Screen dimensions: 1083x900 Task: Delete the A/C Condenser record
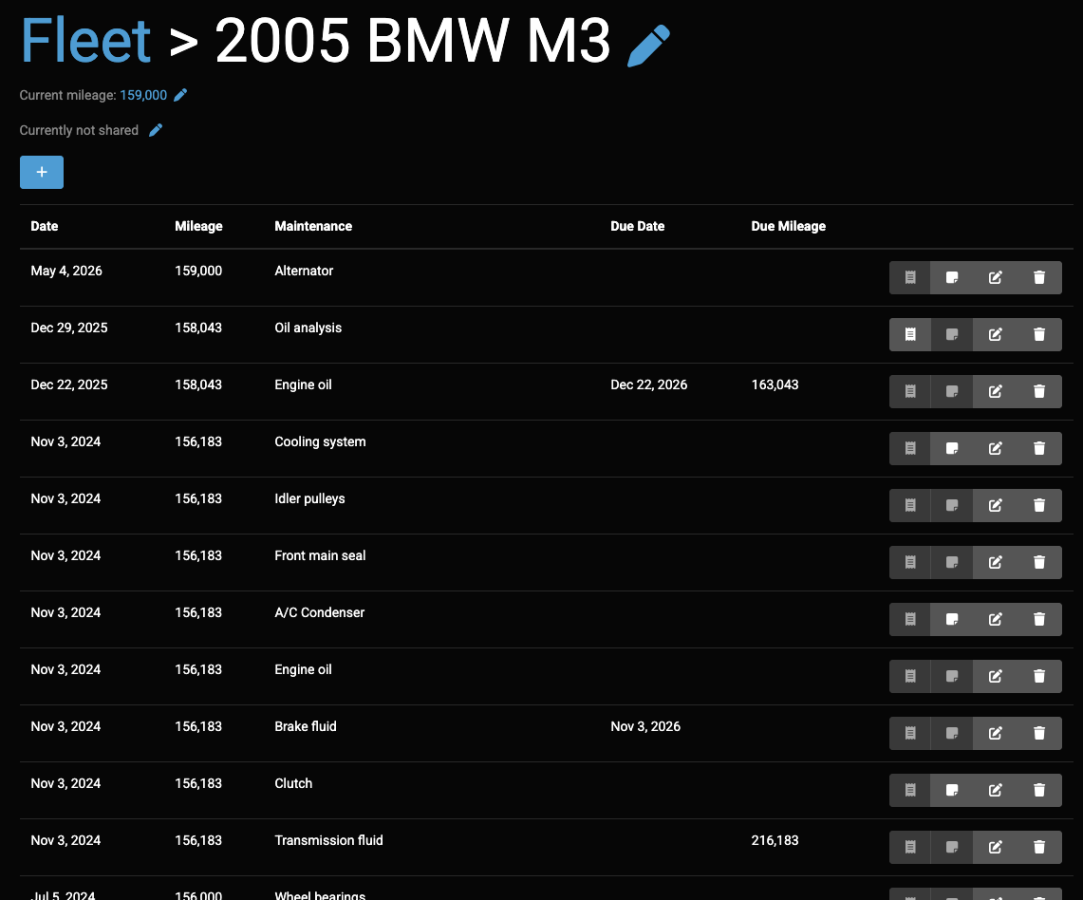1039,620
